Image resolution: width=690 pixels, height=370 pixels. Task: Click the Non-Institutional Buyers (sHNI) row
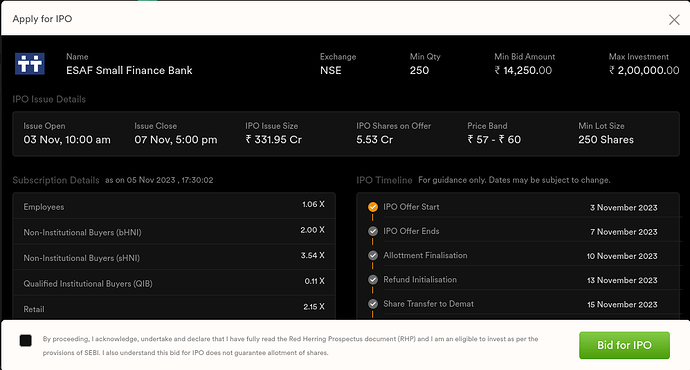pos(174,257)
